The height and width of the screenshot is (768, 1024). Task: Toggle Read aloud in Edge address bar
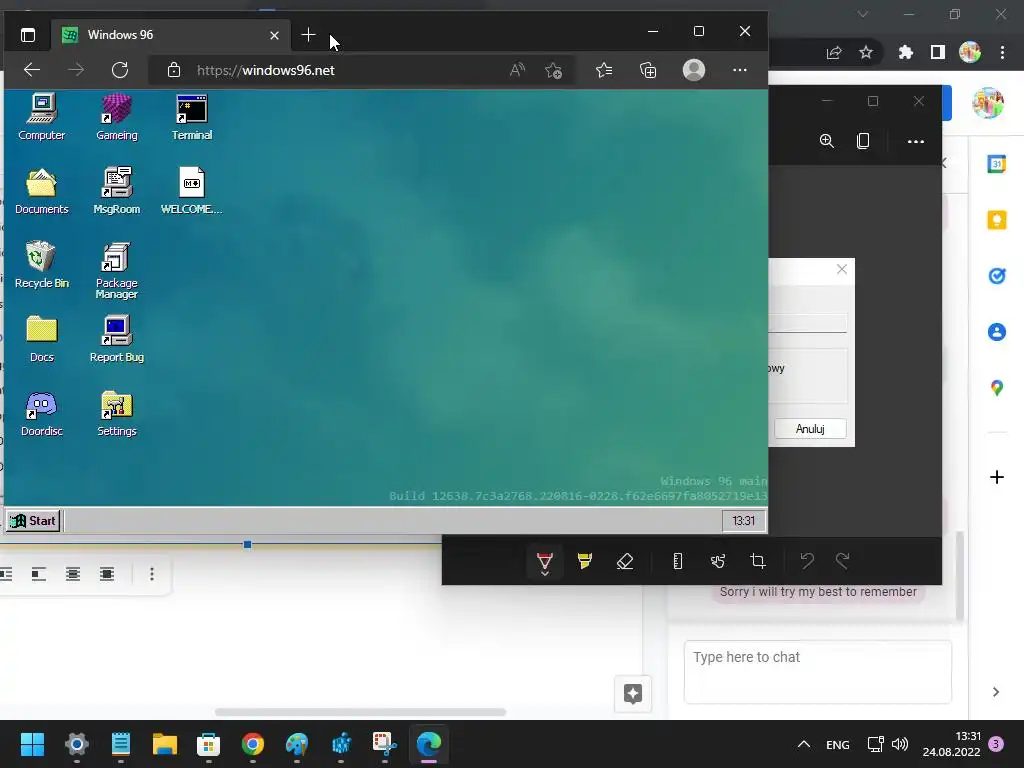coord(517,70)
